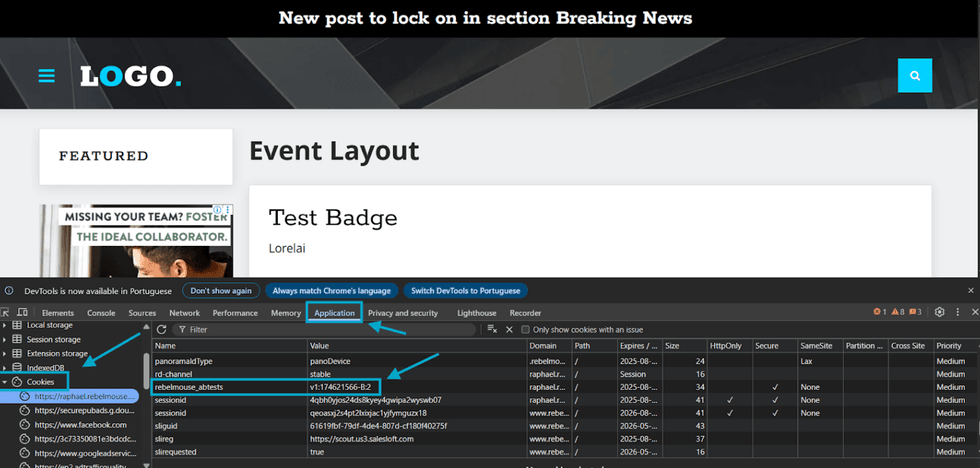
Task: Open the Elements tab
Action: coord(58,313)
